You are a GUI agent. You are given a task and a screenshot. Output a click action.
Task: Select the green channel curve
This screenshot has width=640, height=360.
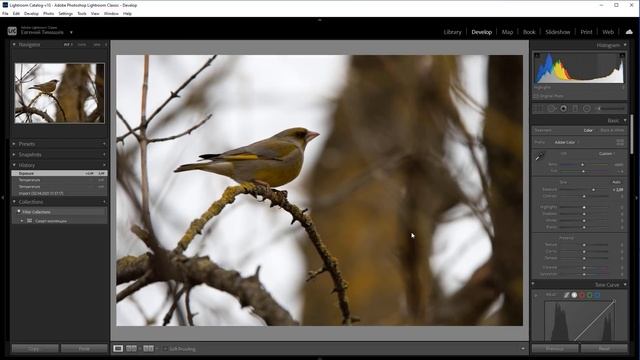click(x=590, y=295)
